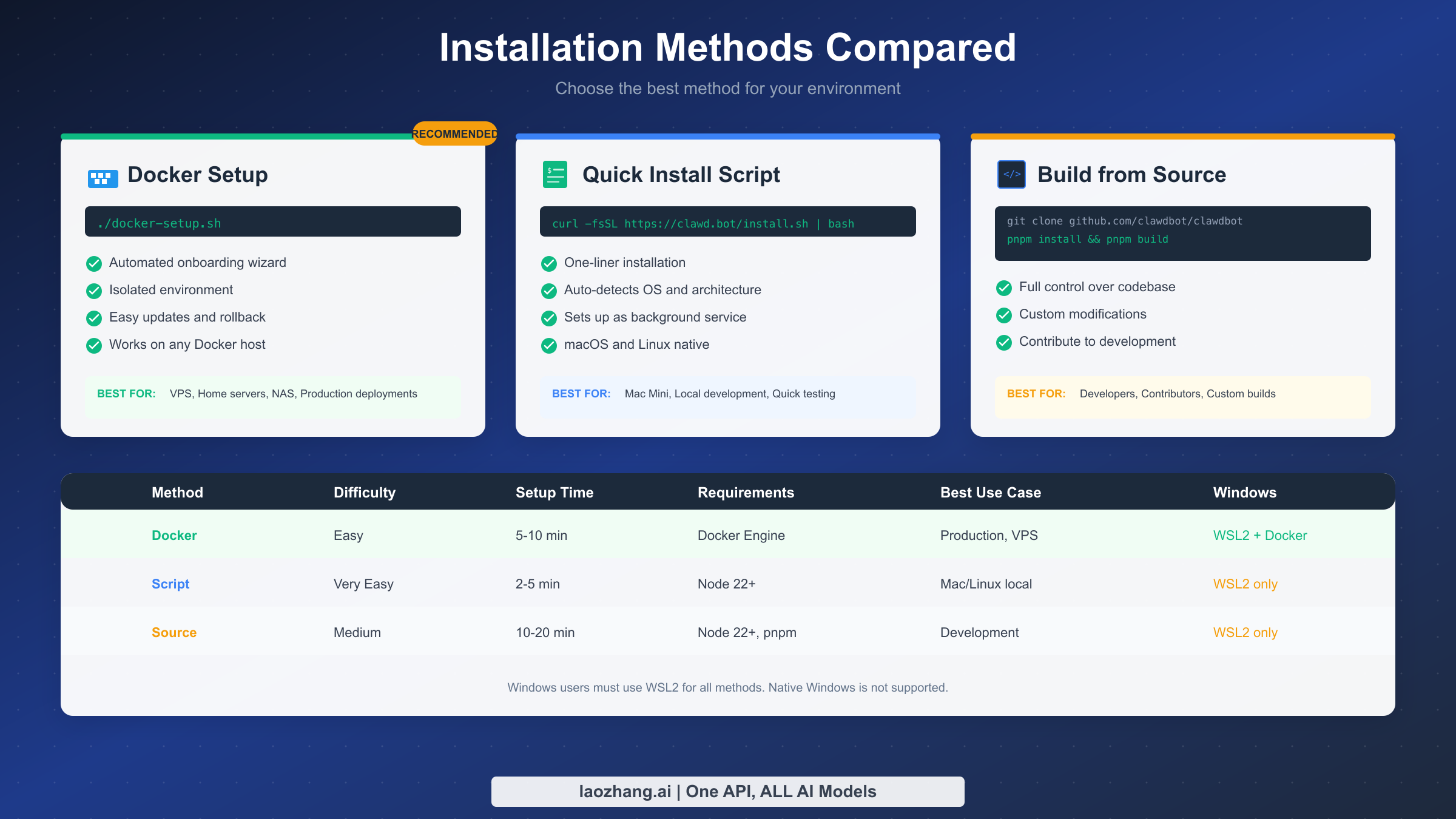Toggle the checkmark beside Isolated environment
1456x819 pixels.
click(94, 291)
